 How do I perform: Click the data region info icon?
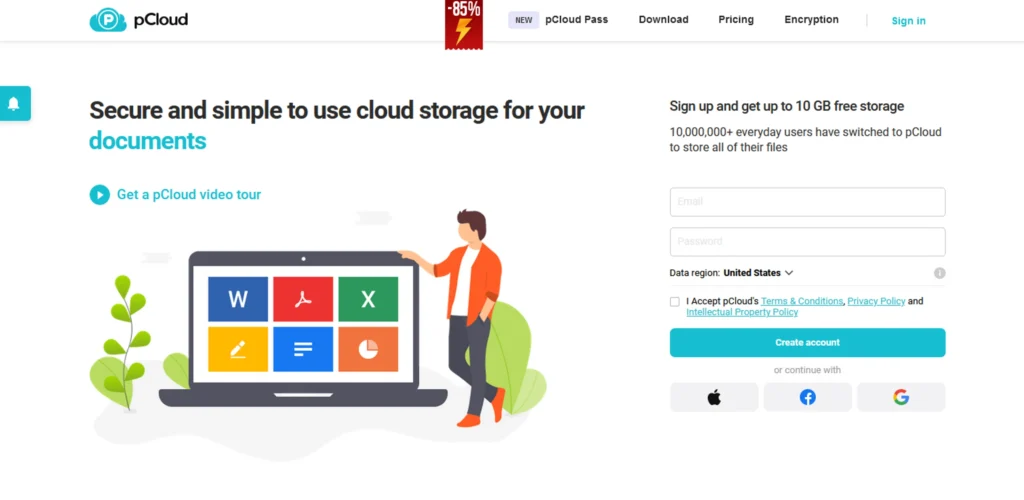coord(939,273)
